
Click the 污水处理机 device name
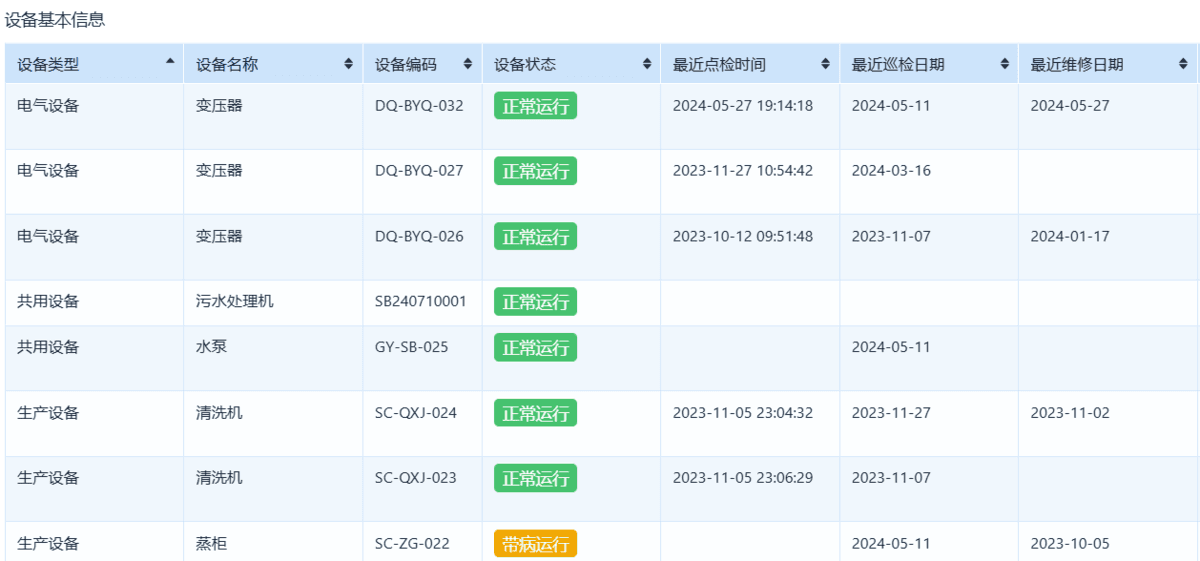(235, 301)
